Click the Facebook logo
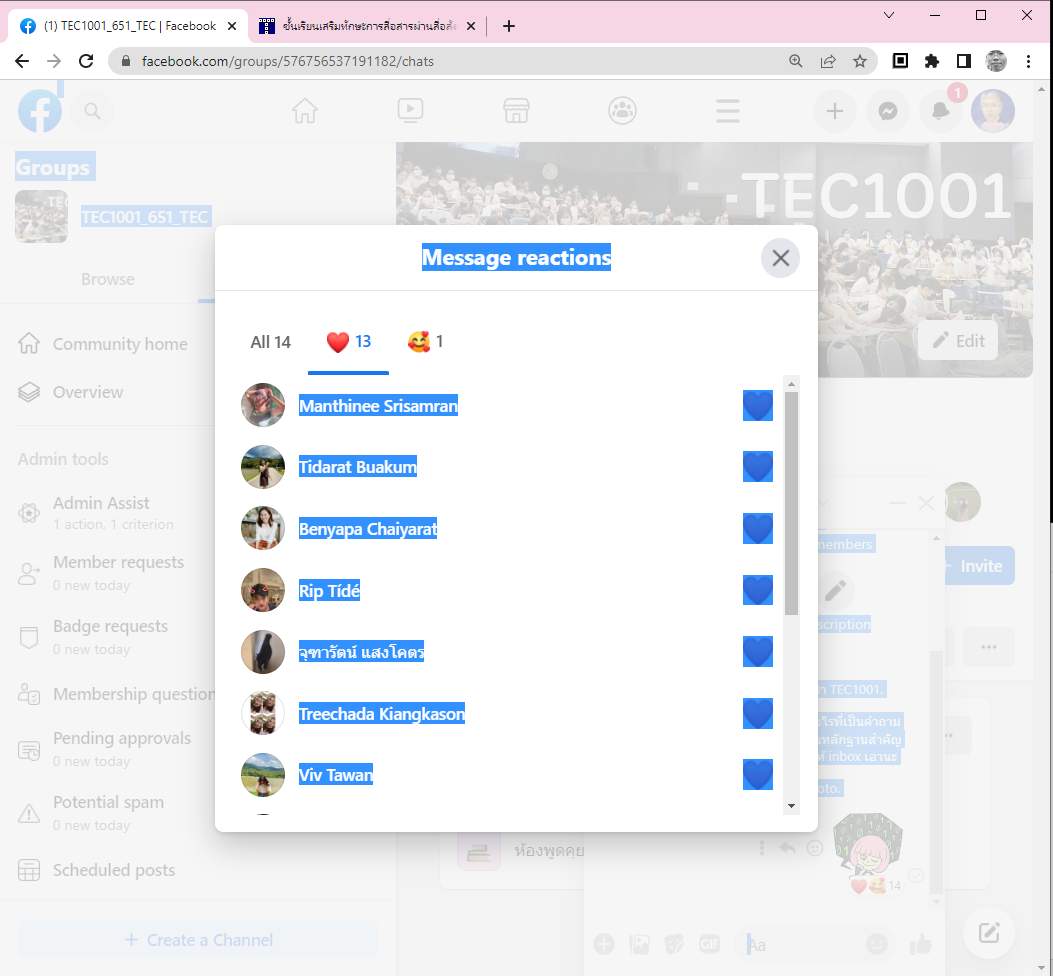This screenshot has width=1053, height=976. [x=40, y=111]
